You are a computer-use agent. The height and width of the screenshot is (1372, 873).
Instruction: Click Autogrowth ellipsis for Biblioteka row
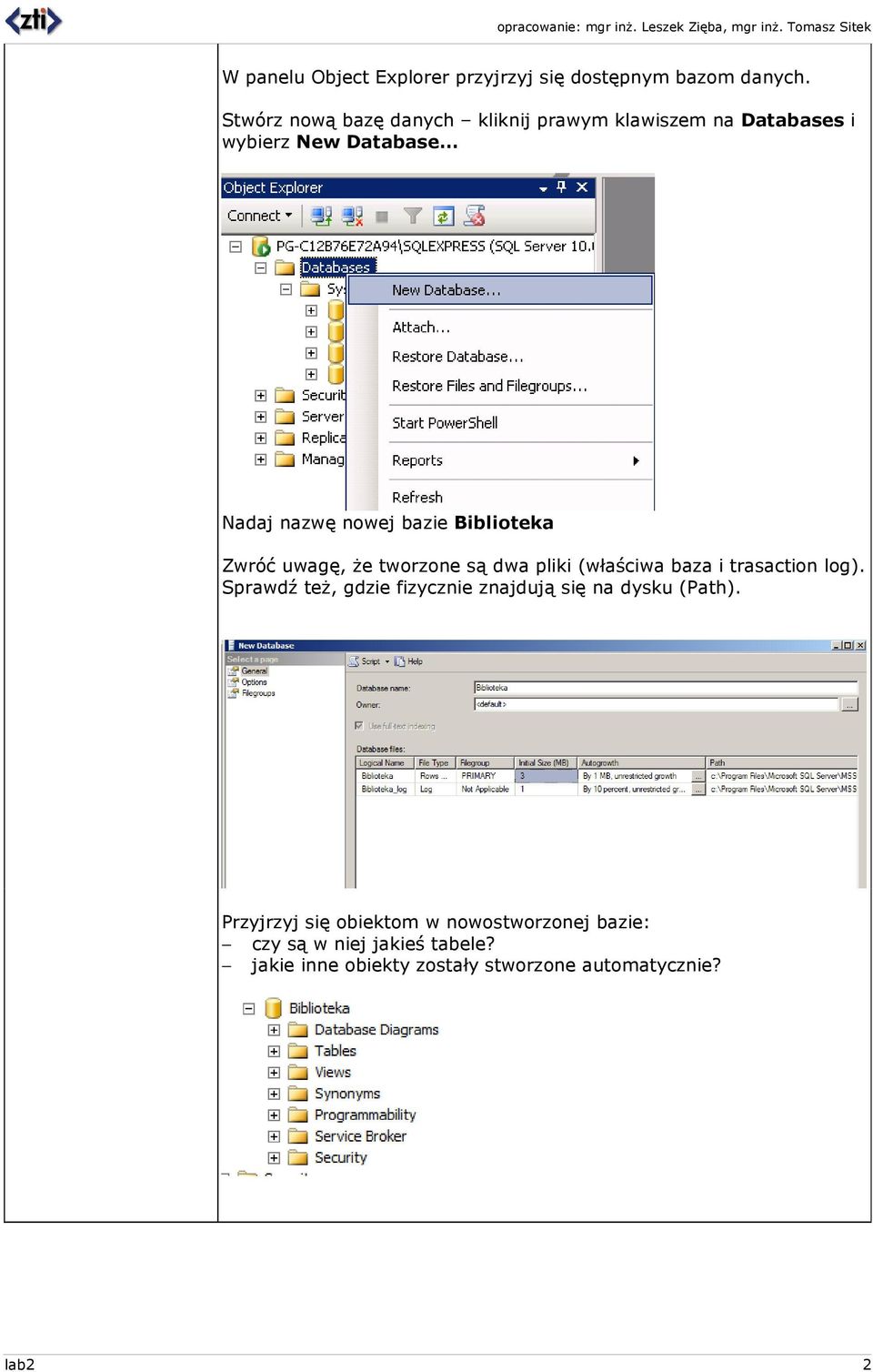[x=699, y=776]
